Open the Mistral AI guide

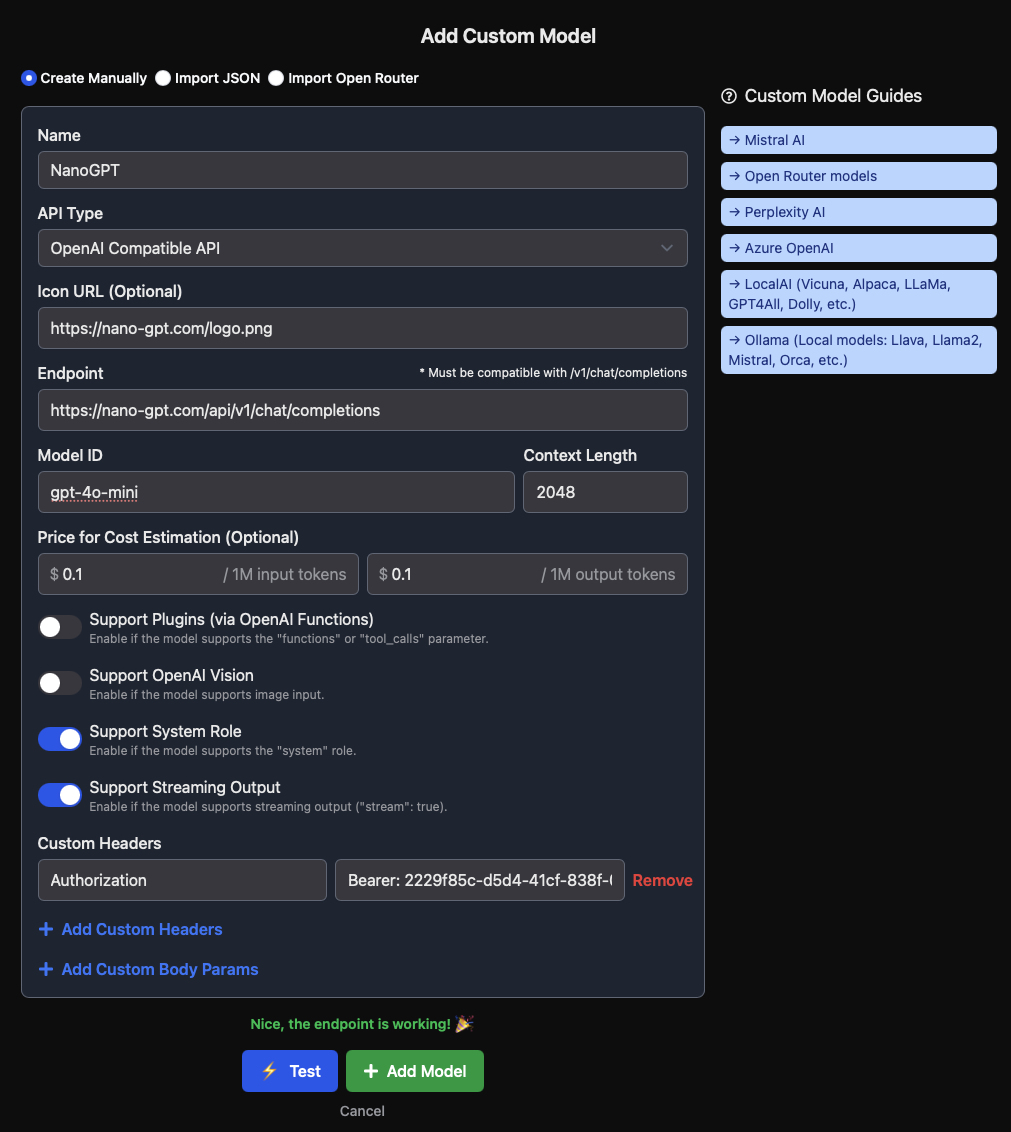[857, 140]
